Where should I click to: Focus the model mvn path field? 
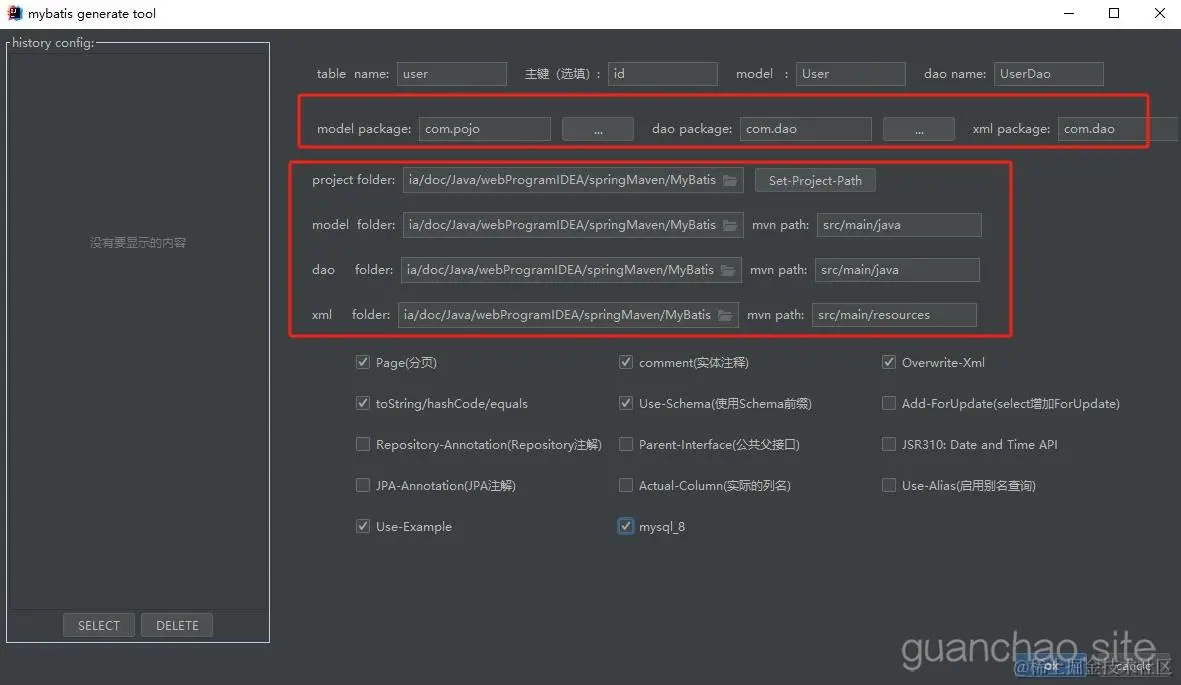899,225
